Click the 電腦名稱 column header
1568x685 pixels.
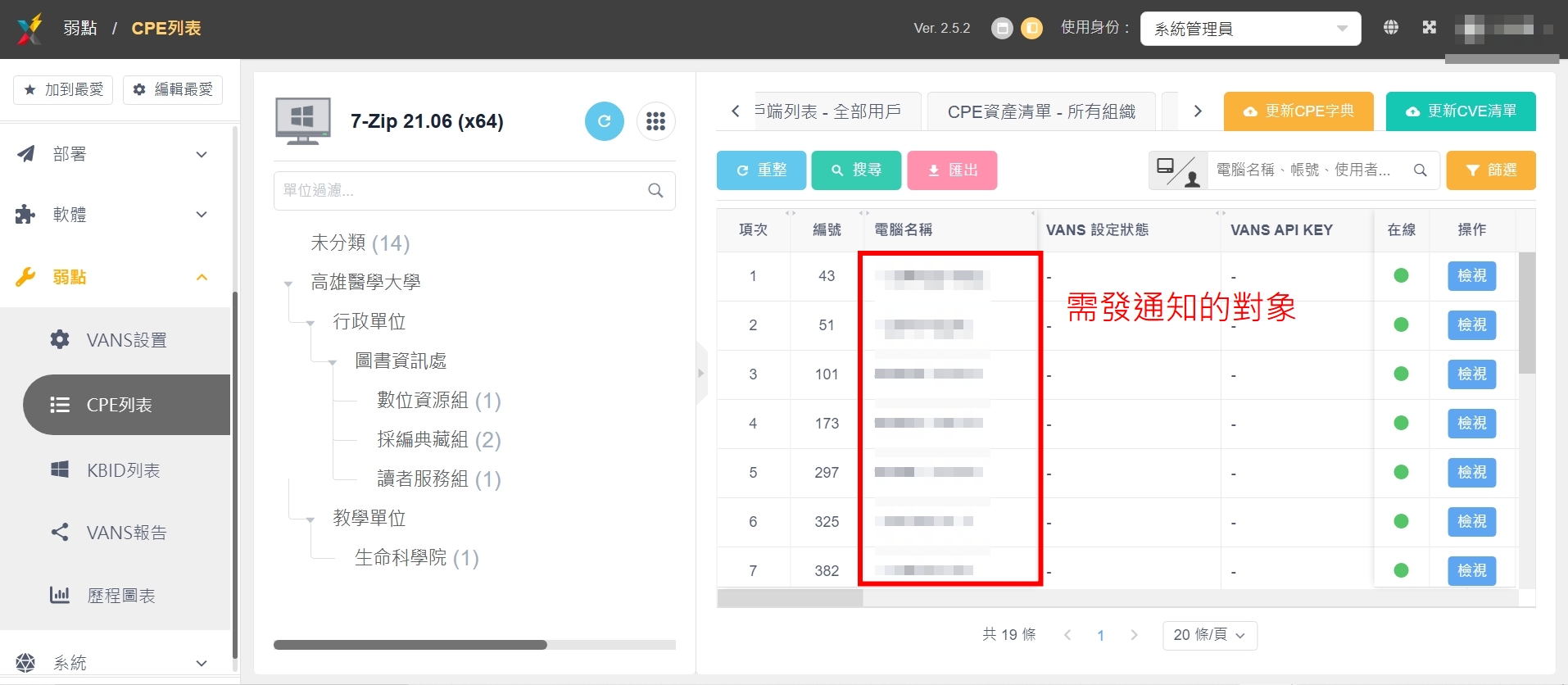point(903,230)
